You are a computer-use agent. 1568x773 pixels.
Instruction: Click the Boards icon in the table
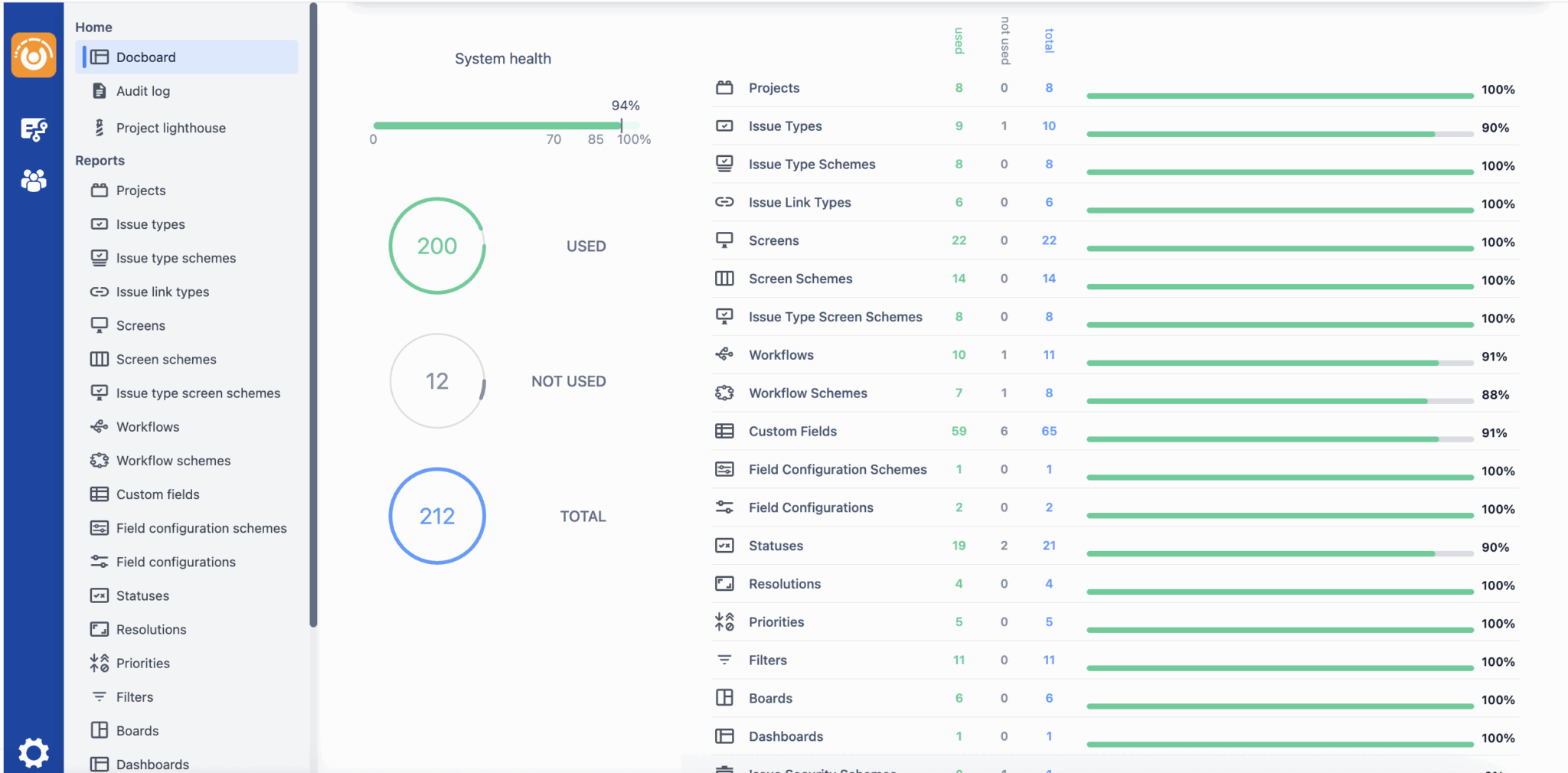coord(724,698)
